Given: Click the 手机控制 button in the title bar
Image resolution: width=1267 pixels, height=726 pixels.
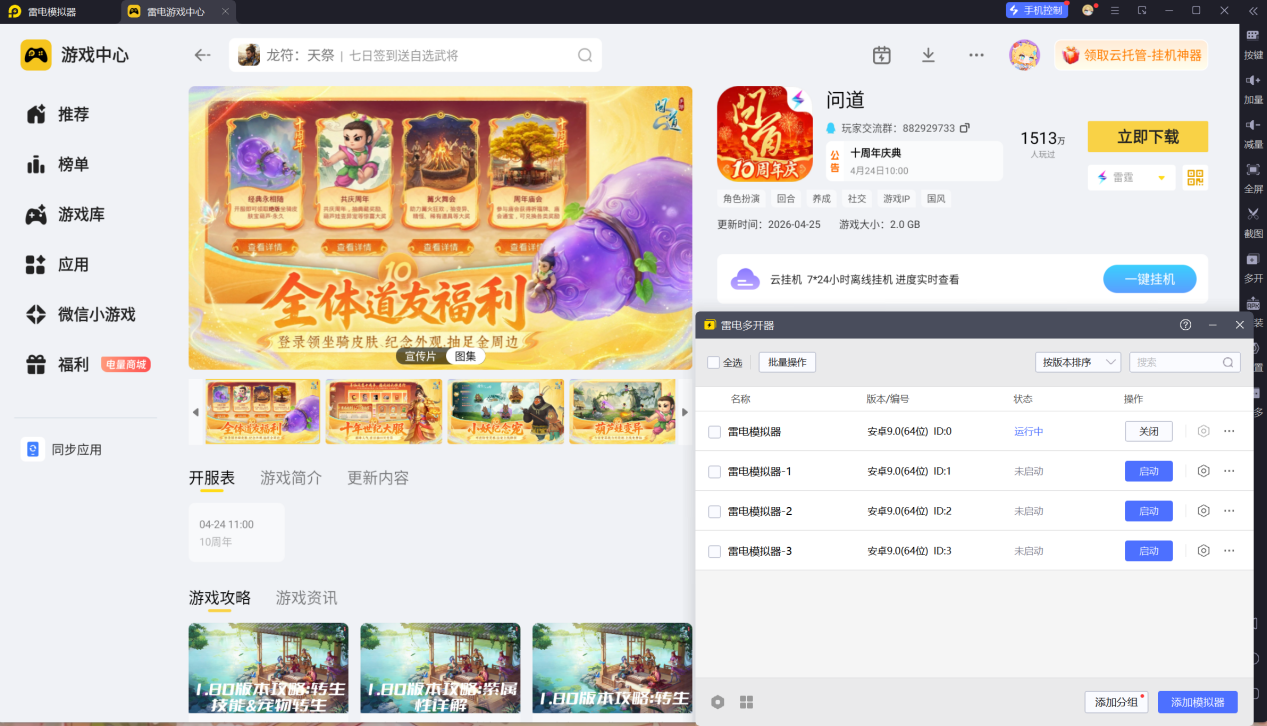Looking at the screenshot, I should tap(1037, 10).
